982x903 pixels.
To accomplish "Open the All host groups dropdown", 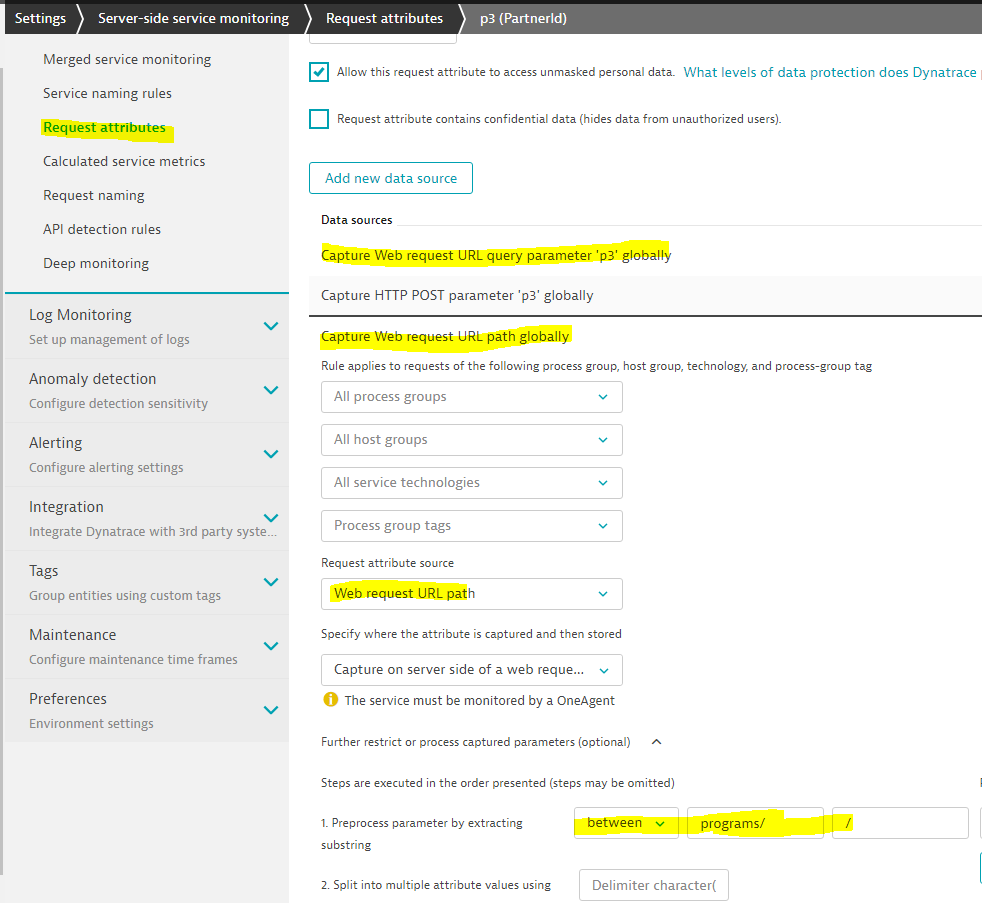I will point(471,440).
